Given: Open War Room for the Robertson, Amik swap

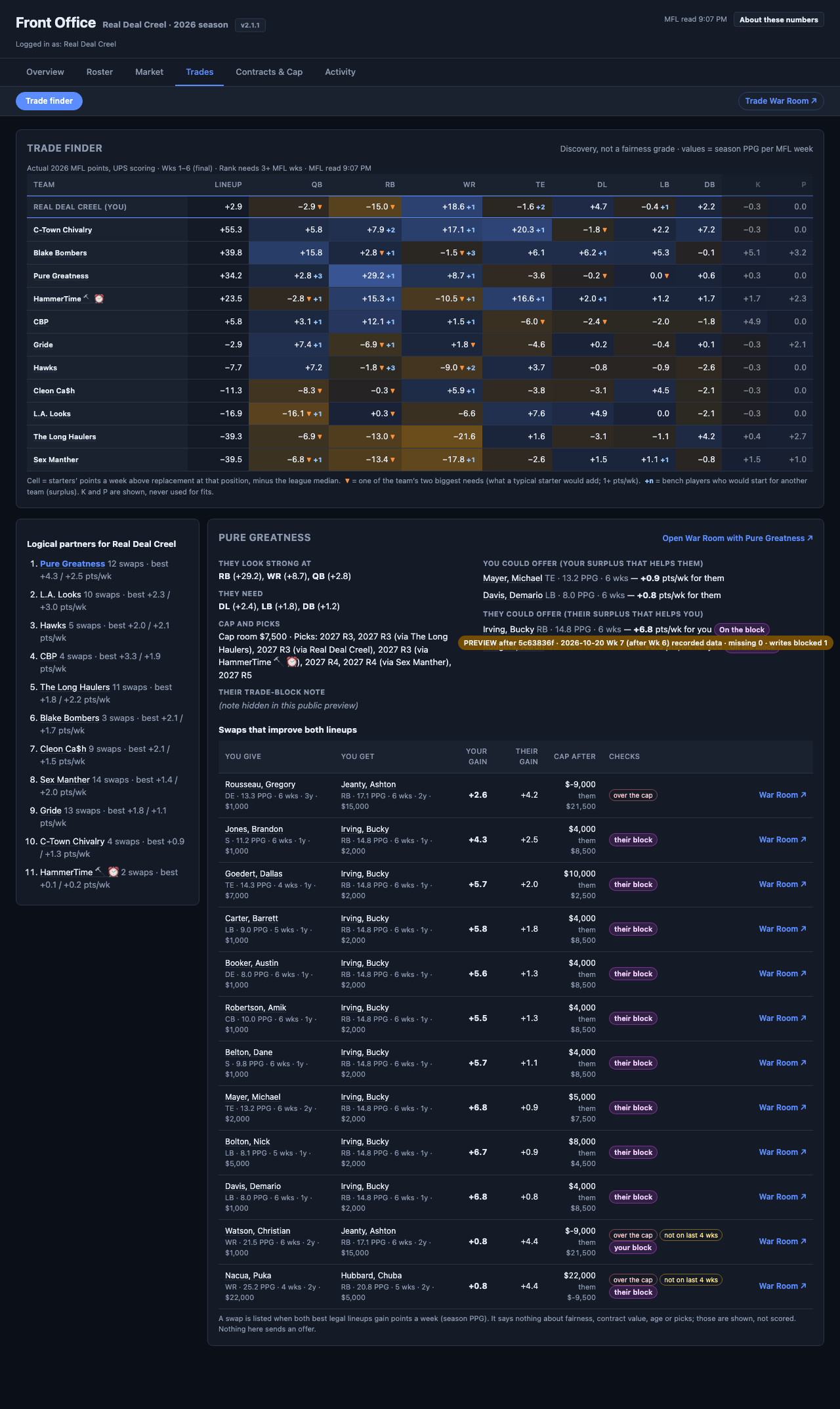Looking at the screenshot, I should [783, 1018].
